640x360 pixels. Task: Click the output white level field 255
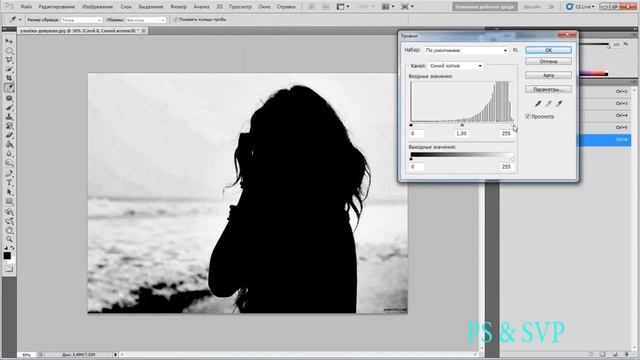(x=506, y=167)
